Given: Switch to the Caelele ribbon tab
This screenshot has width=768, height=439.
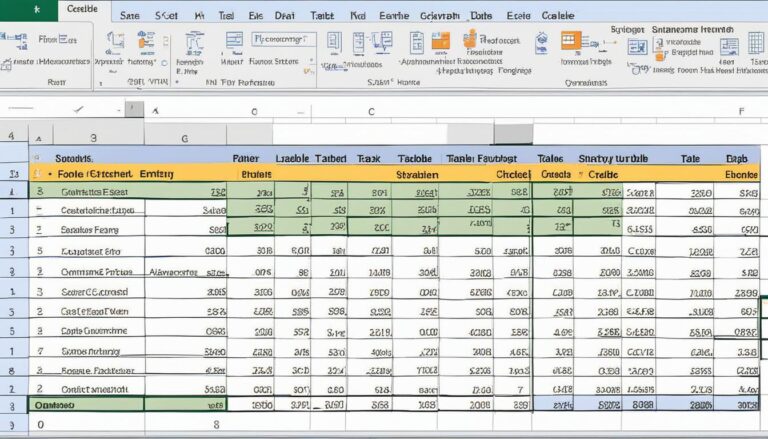Looking at the screenshot, I should point(558,16).
